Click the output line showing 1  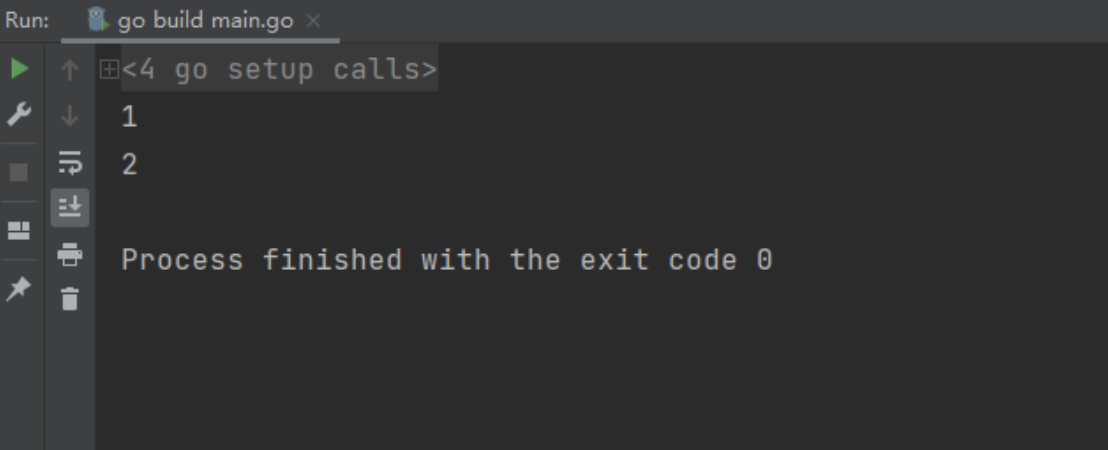tap(129, 117)
